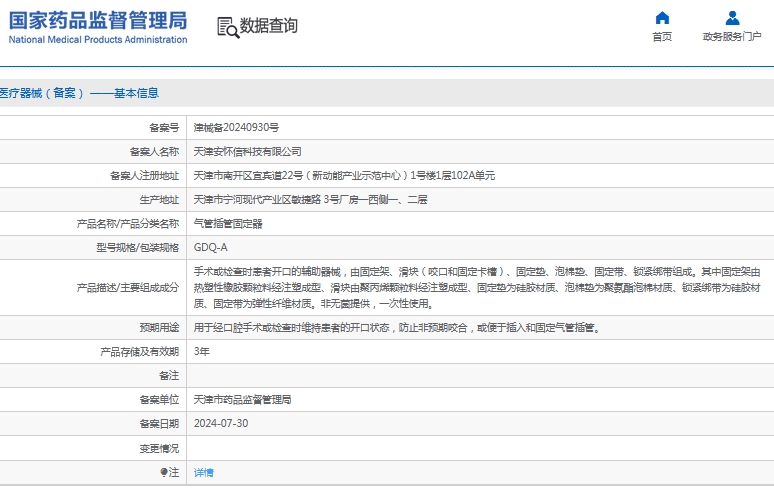
Task: Click the 备案号 row label
Action: click(x=164, y=128)
